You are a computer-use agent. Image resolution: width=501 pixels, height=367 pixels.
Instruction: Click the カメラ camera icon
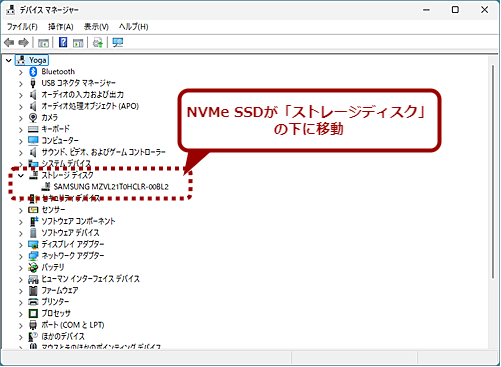tap(33, 117)
